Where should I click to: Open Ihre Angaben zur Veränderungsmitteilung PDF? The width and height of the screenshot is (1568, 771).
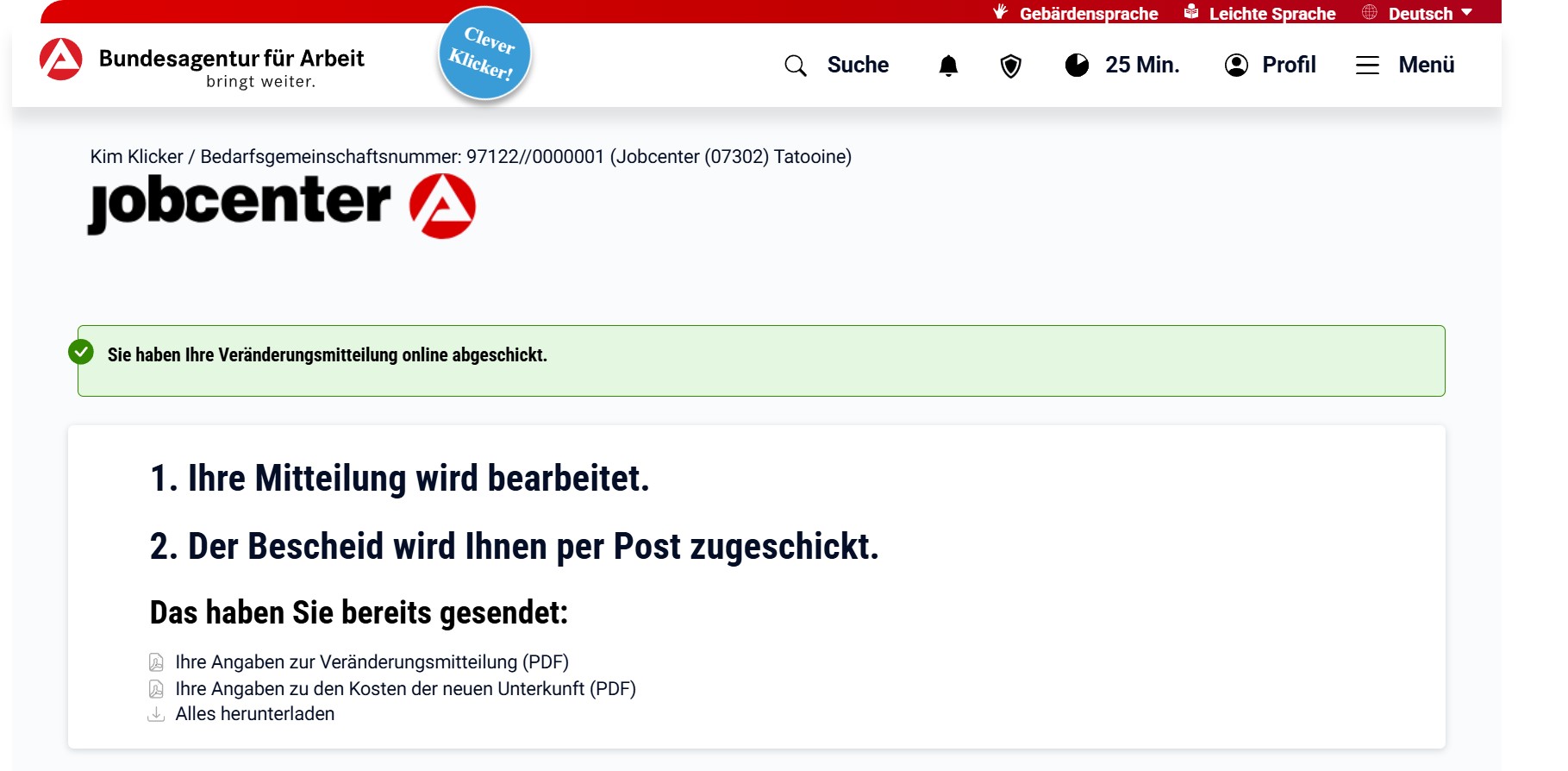pos(372,662)
